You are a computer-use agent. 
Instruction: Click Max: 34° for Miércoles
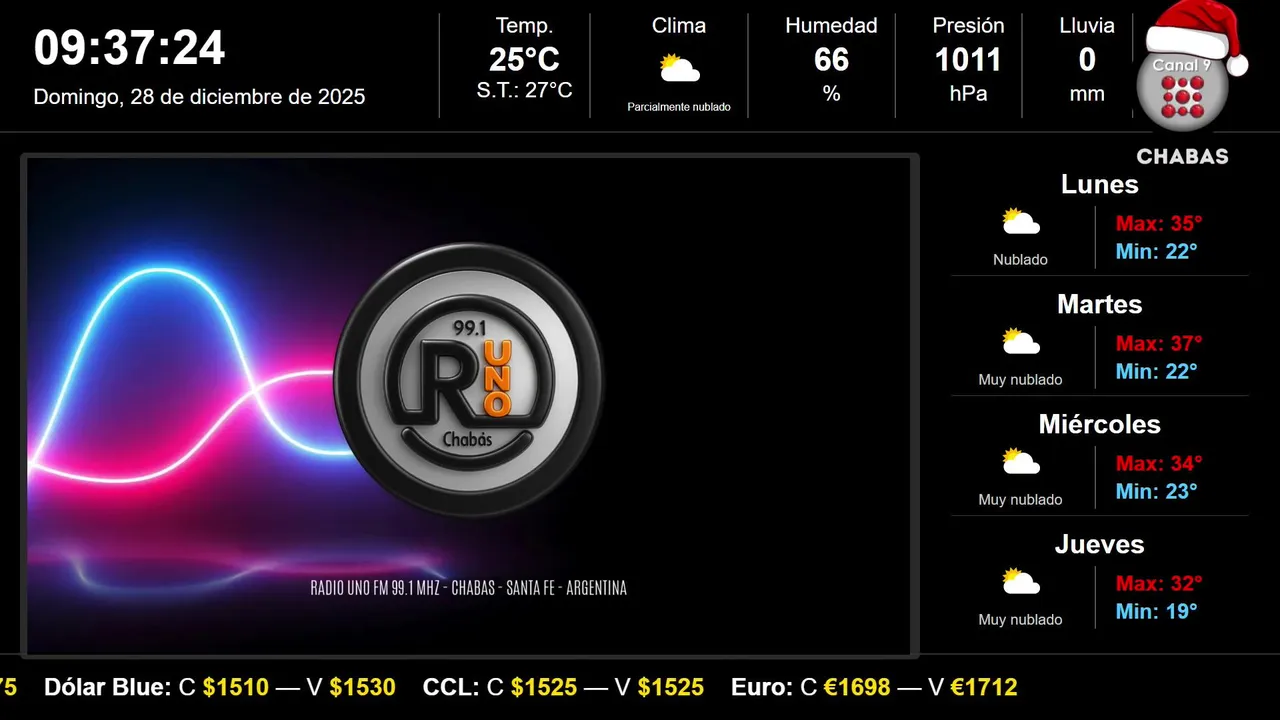1159,464
